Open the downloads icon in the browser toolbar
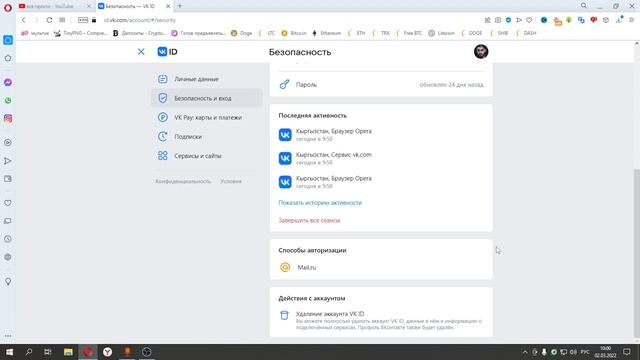640x360 pixels. pos(619,20)
